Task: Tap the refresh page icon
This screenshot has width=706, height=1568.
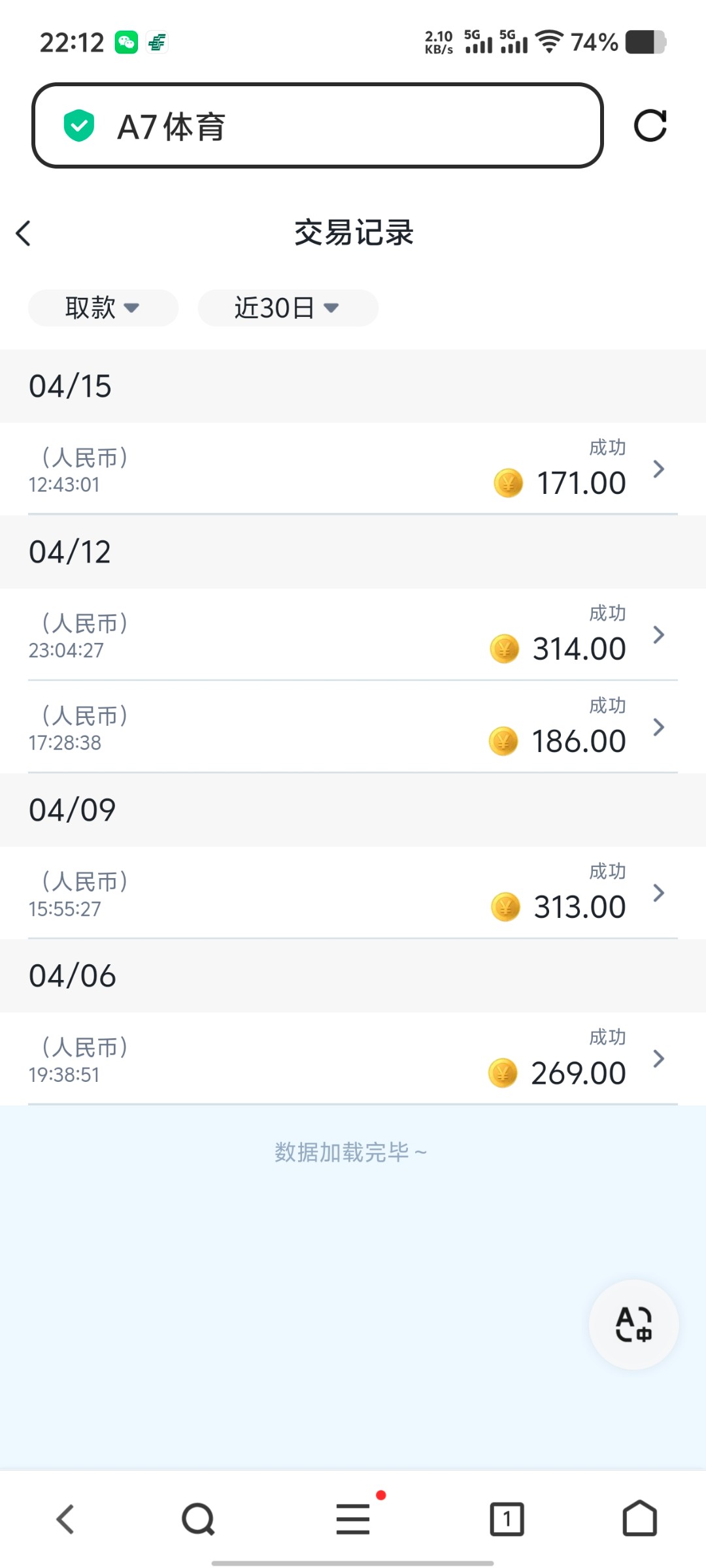Action: (x=650, y=125)
